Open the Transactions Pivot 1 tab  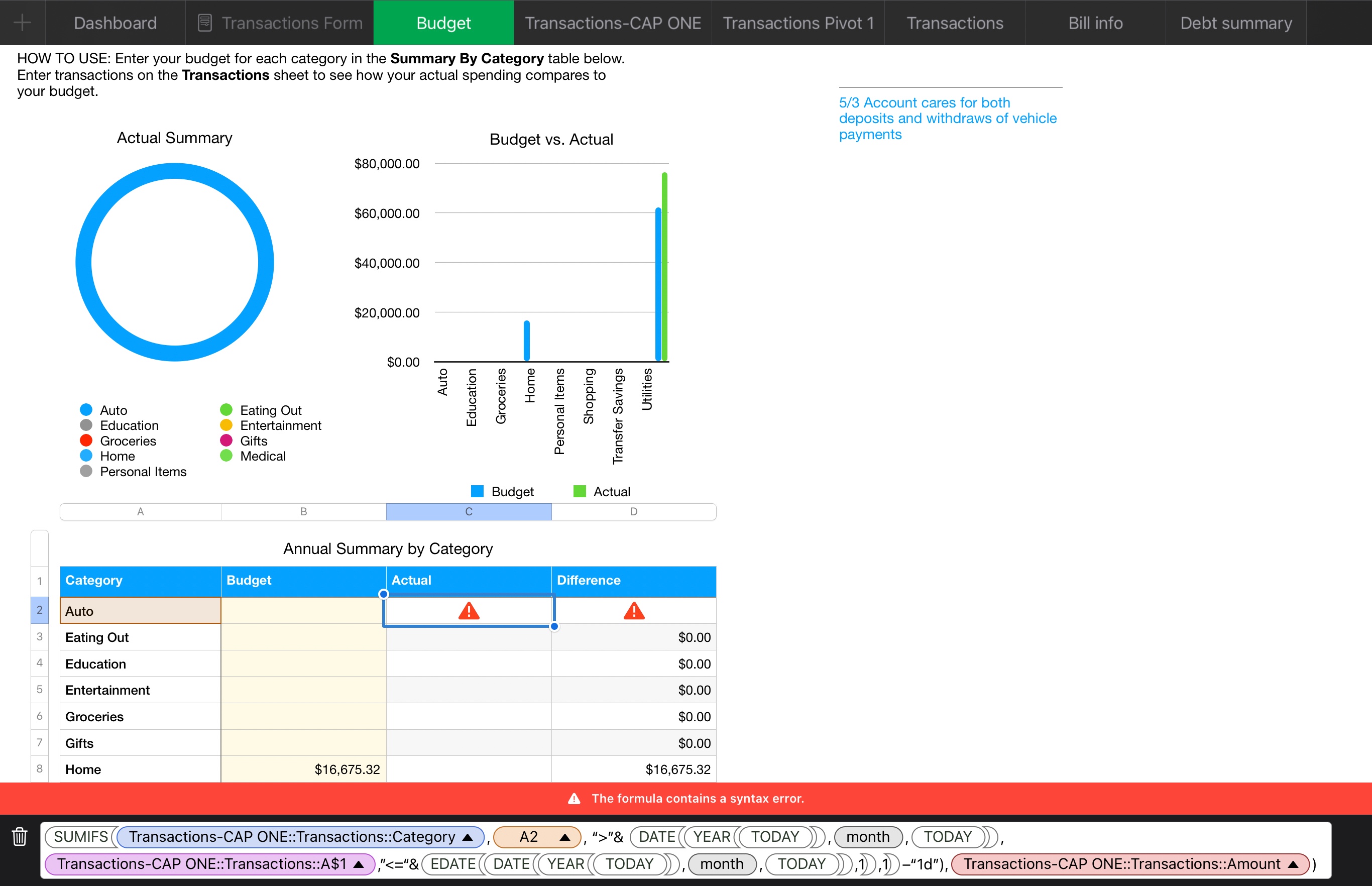pos(798,23)
